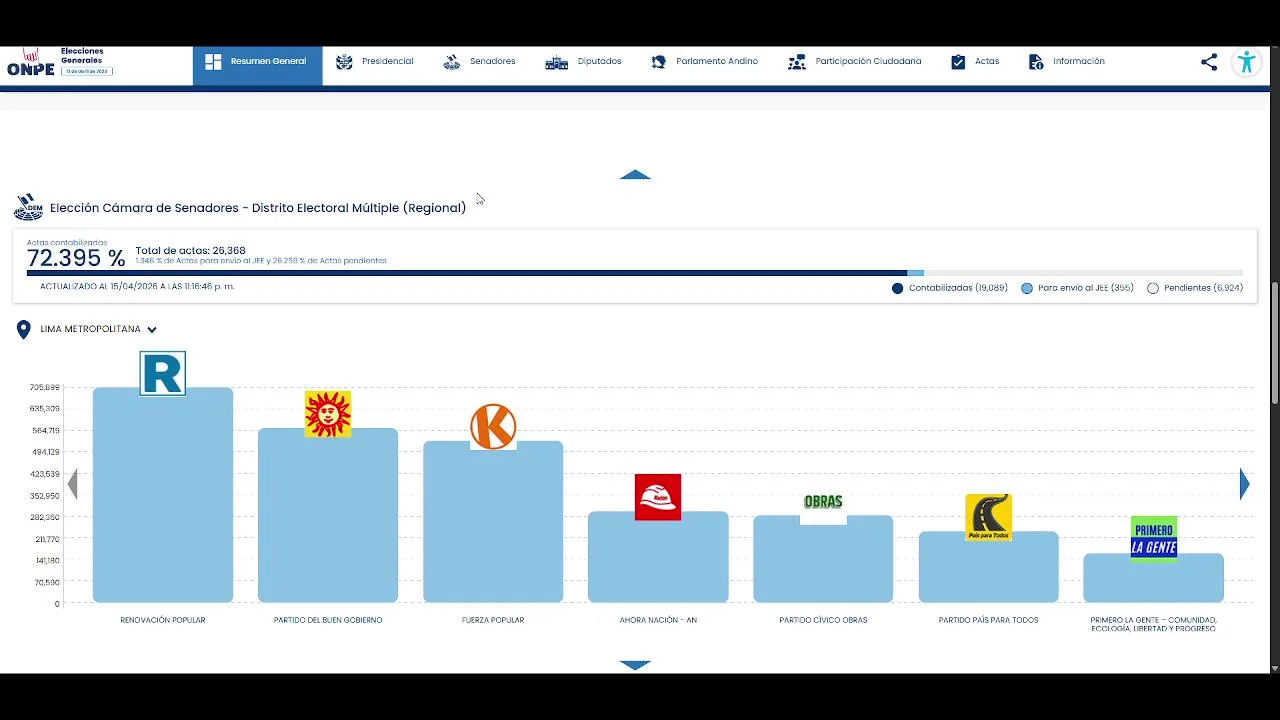Screen dimensions: 1280x720
Task: Open the Lima Metropolitana region dropdown
Action: (99, 329)
